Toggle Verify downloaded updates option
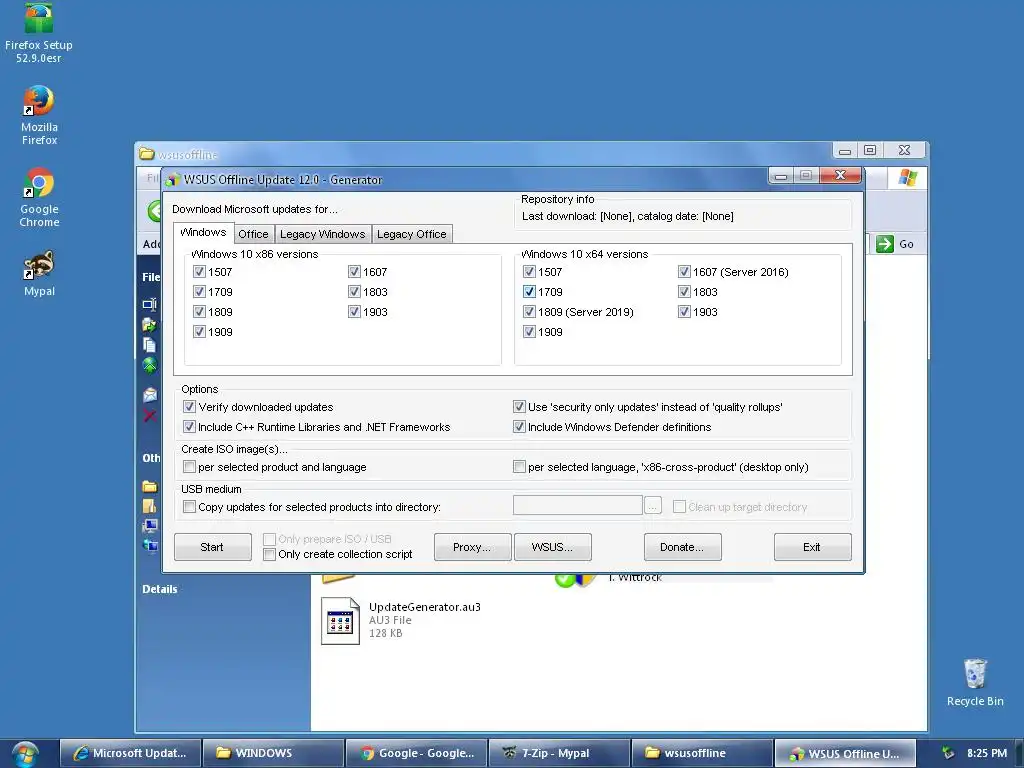Image resolution: width=1024 pixels, height=768 pixels. click(x=189, y=407)
